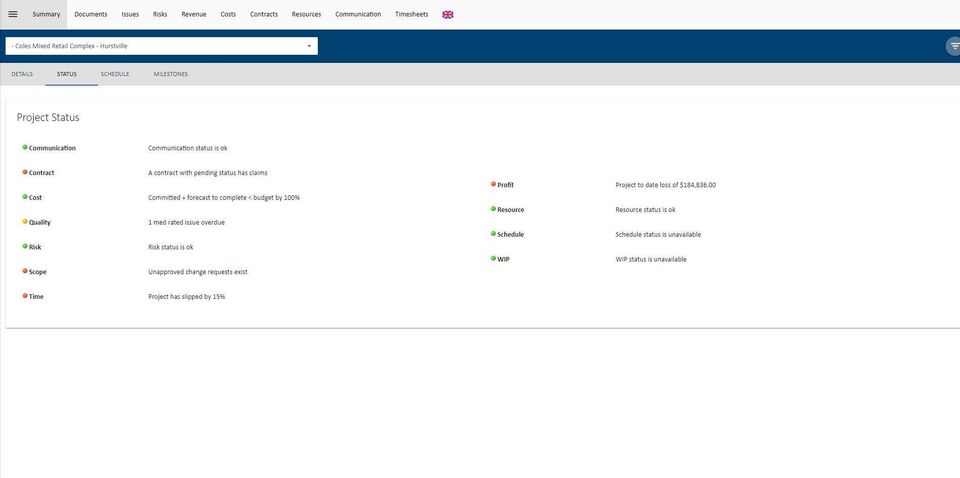
Task: Click 'A contract with pending status has claims'
Action: (208, 173)
